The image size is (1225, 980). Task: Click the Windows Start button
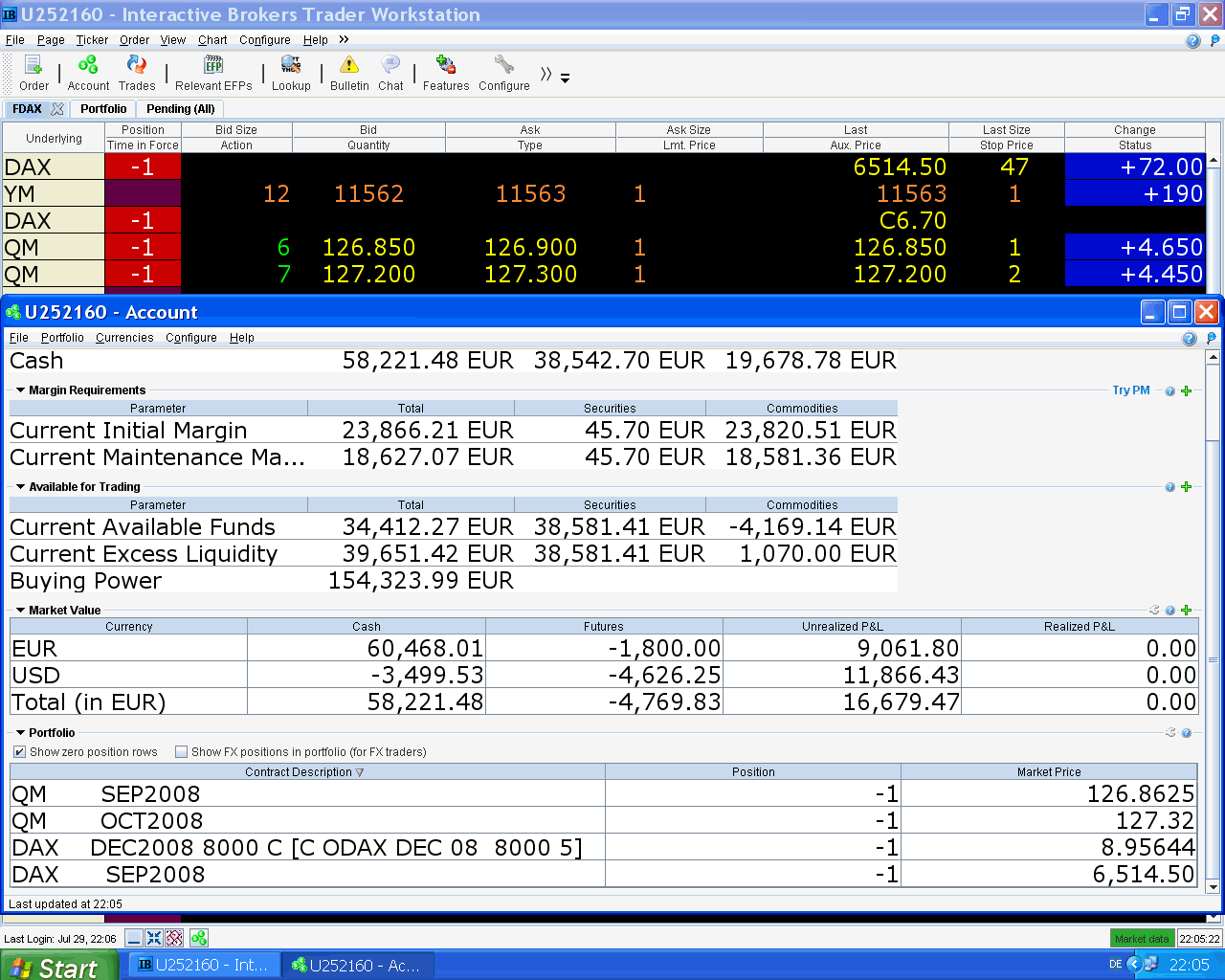[x=58, y=966]
